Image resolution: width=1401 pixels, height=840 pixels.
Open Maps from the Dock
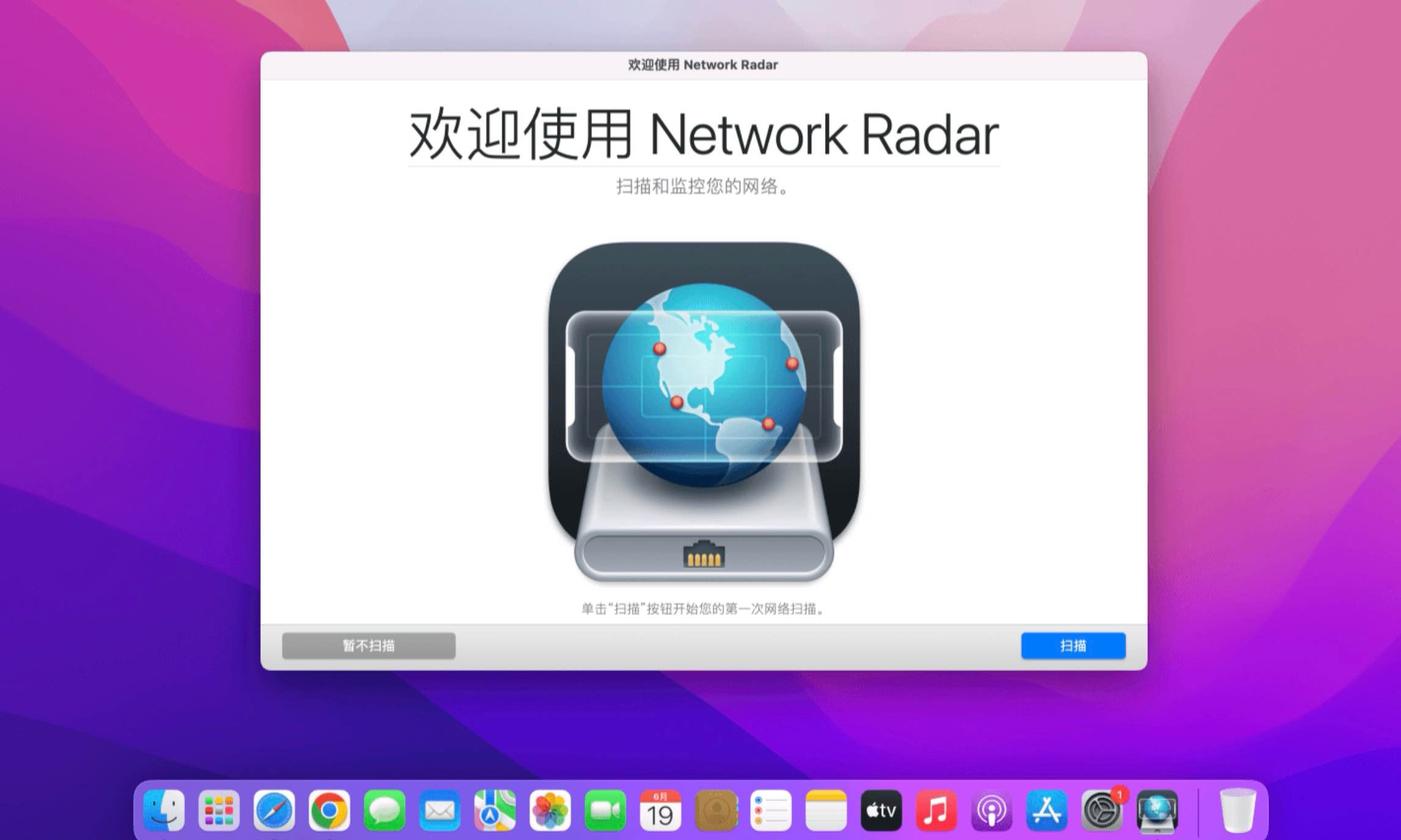495,810
